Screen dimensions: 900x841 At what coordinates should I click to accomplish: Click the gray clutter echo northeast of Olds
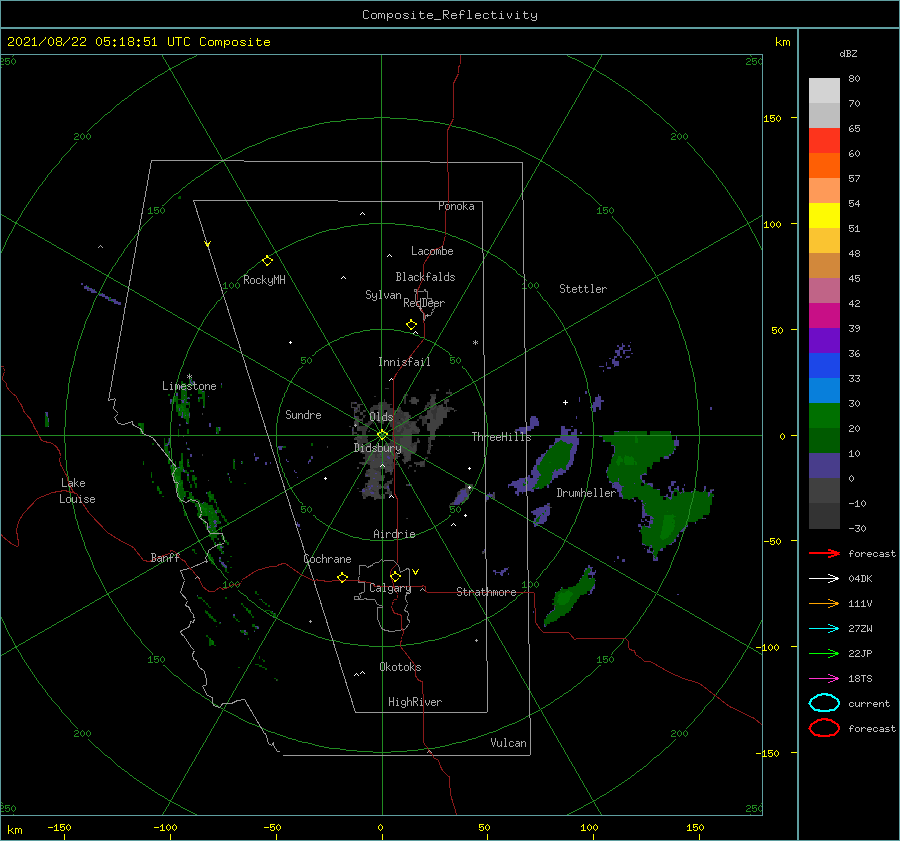coord(437,414)
